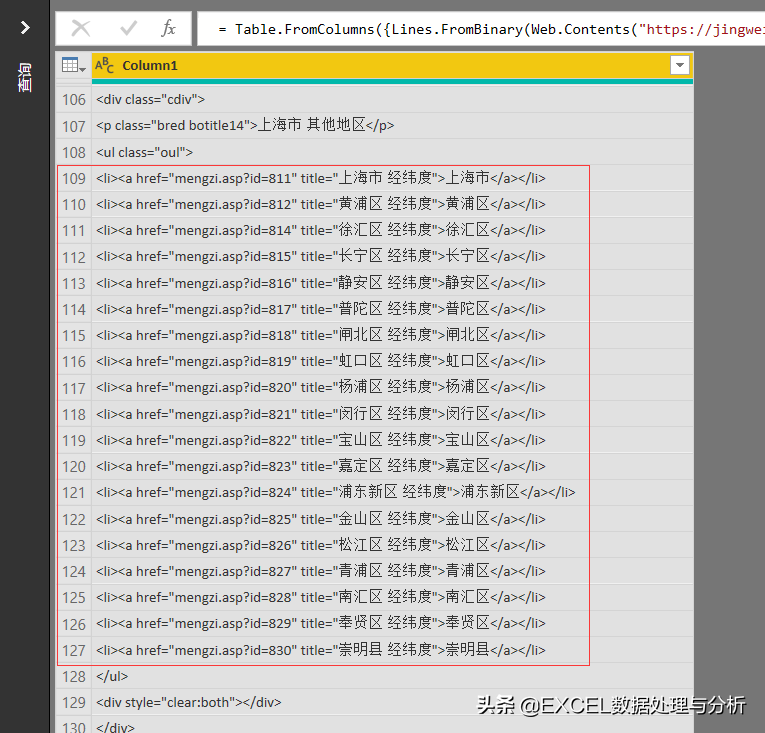The image size is (765, 733).
Task: Select the div style clear:both cell
Action: (x=392, y=702)
